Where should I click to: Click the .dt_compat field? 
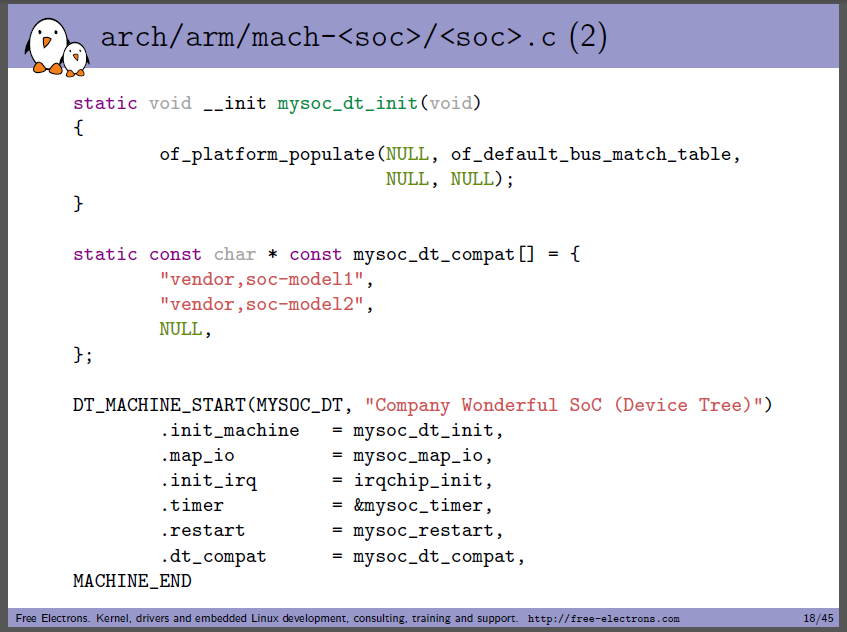click(213, 556)
